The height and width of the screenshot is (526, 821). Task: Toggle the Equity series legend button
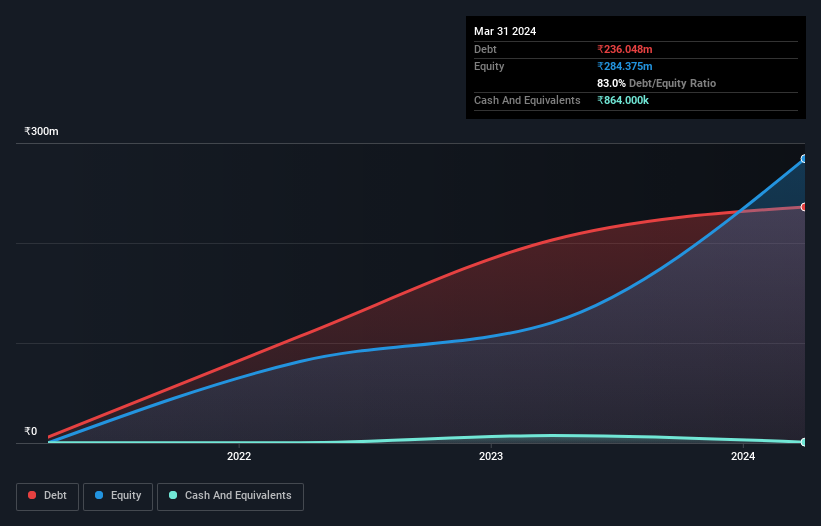(118, 496)
